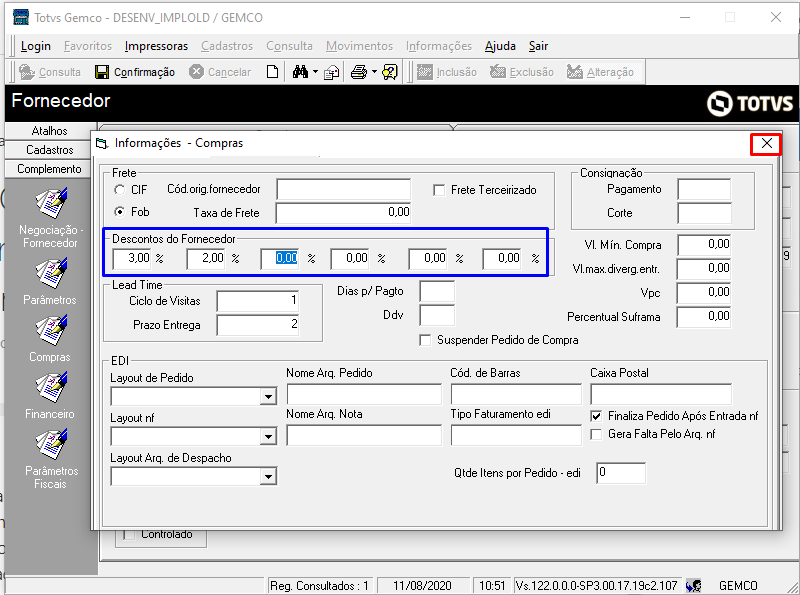Click the Ciclo de Visitas field
Screen dimensions: 800x595
tap(258, 301)
